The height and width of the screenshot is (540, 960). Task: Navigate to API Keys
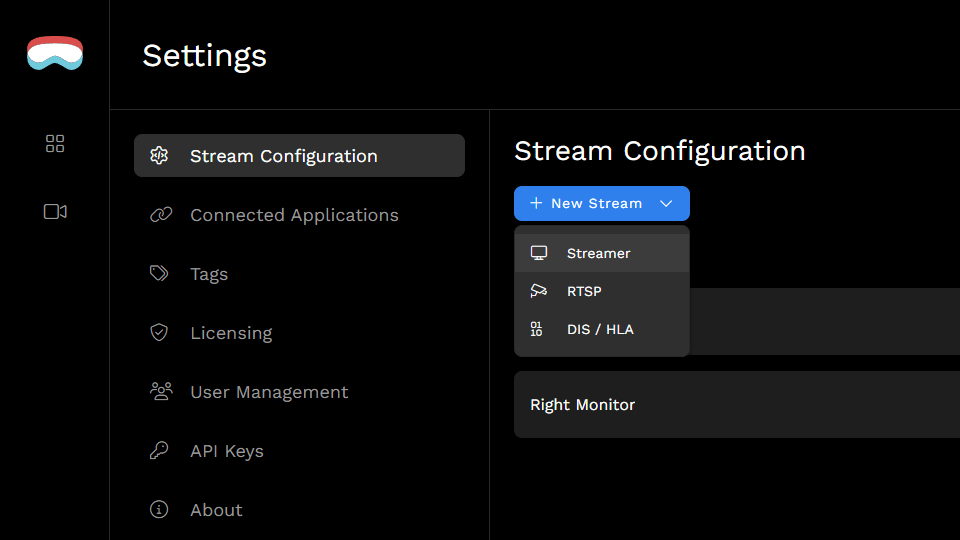(299, 451)
